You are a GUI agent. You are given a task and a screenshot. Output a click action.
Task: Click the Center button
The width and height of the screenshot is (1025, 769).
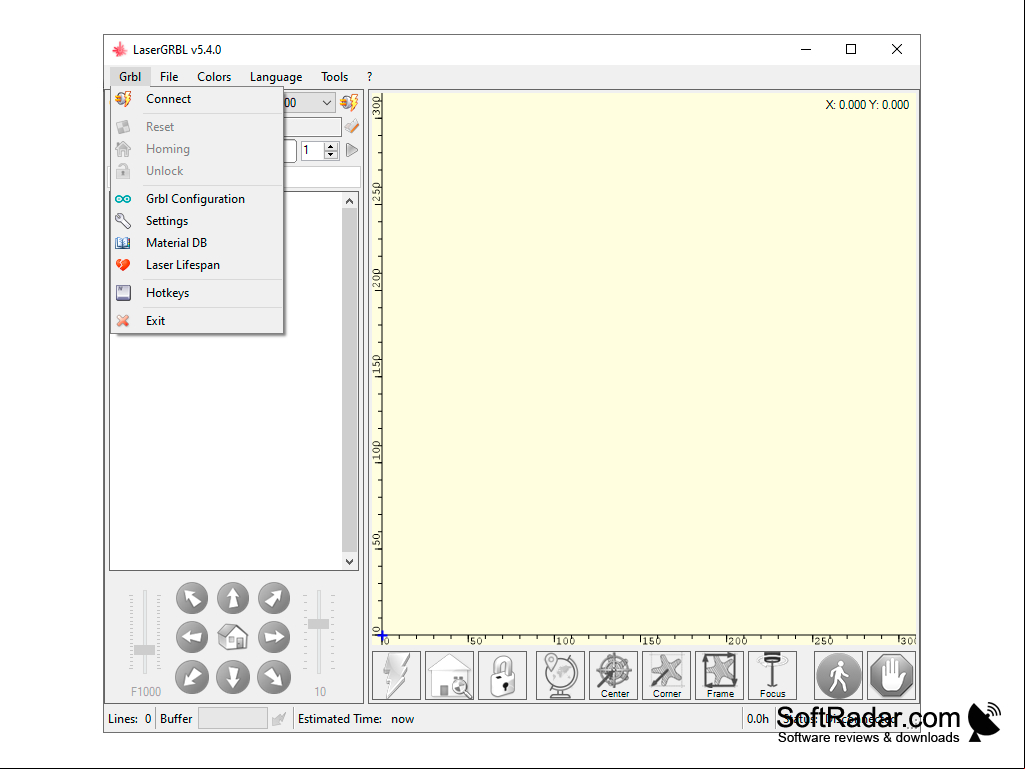613,675
